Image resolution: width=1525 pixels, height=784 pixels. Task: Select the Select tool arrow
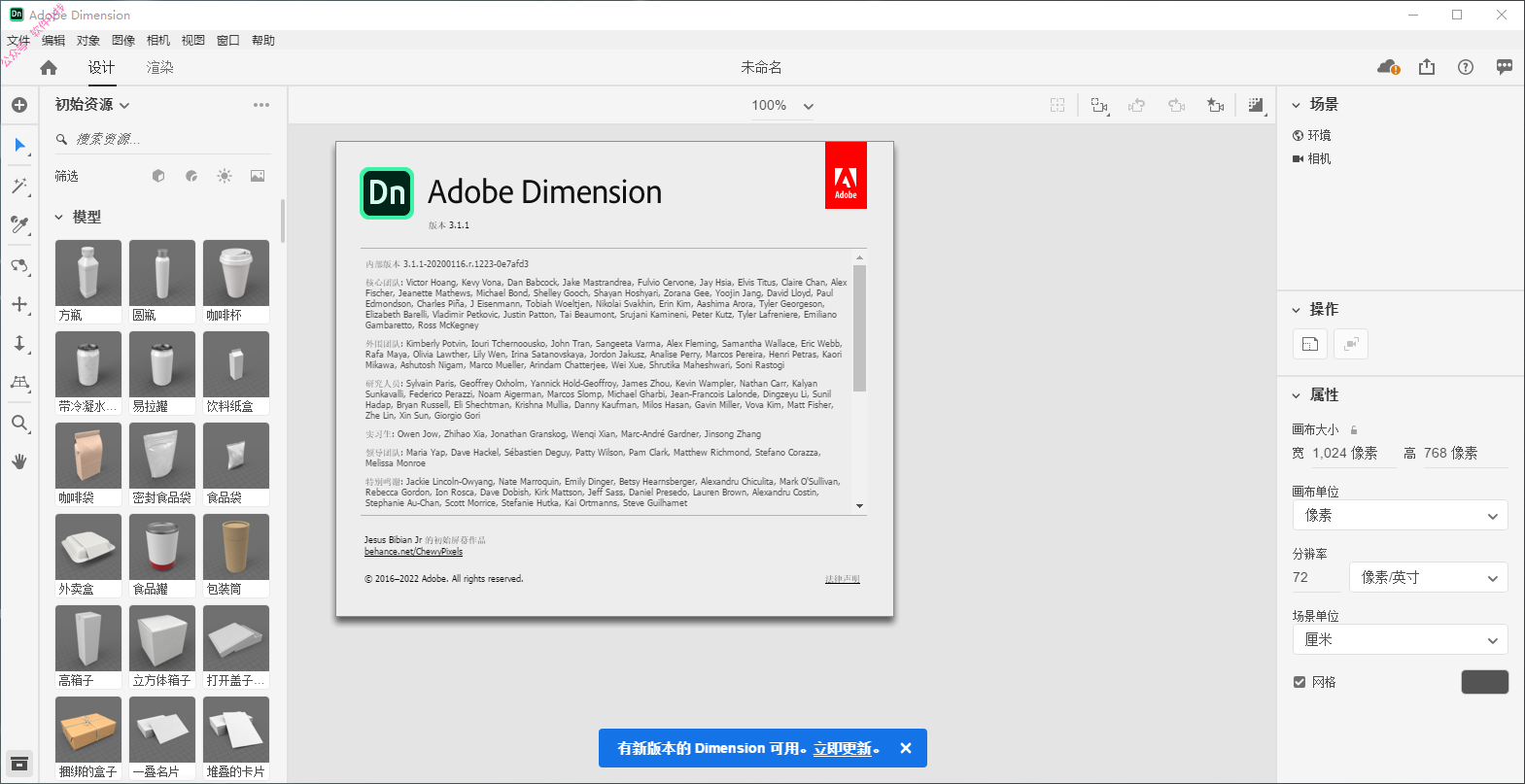click(19, 146)
